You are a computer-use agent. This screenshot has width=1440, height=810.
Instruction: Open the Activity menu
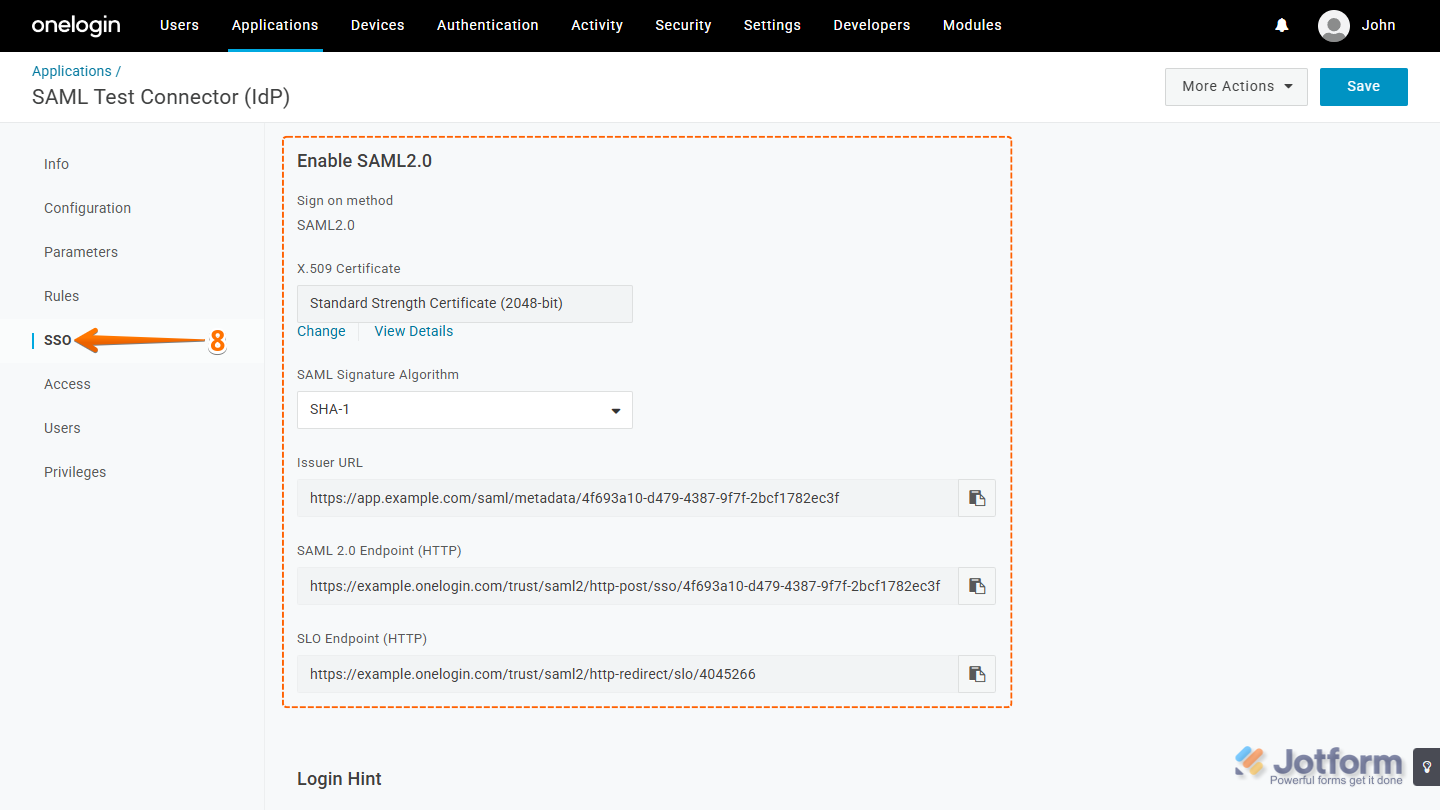[597, 25]
